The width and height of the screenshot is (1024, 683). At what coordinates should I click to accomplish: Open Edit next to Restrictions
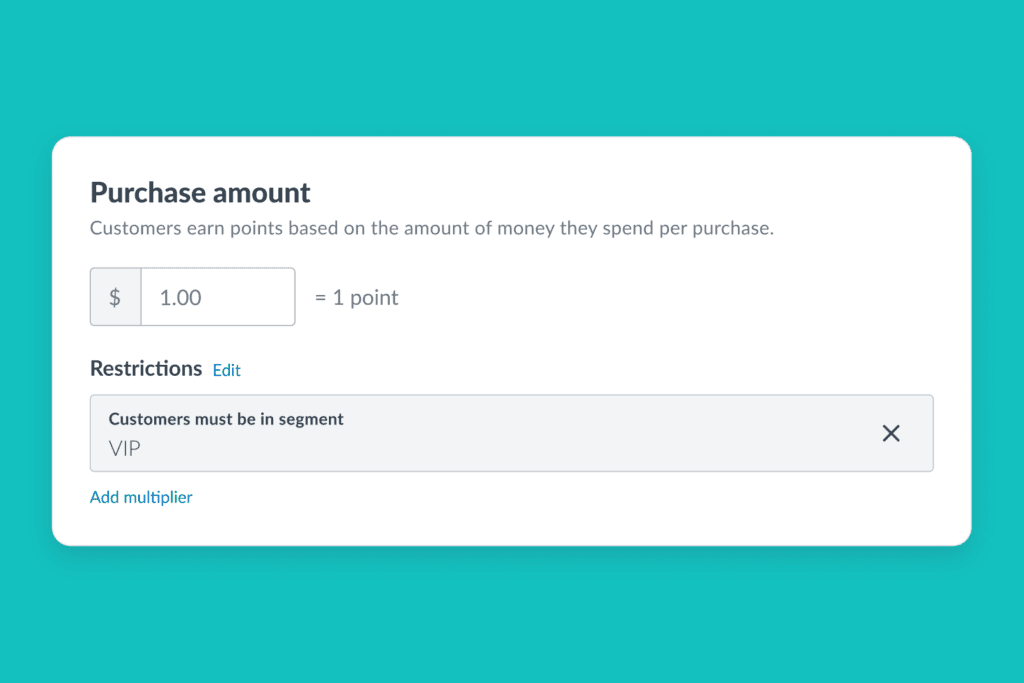227,370
